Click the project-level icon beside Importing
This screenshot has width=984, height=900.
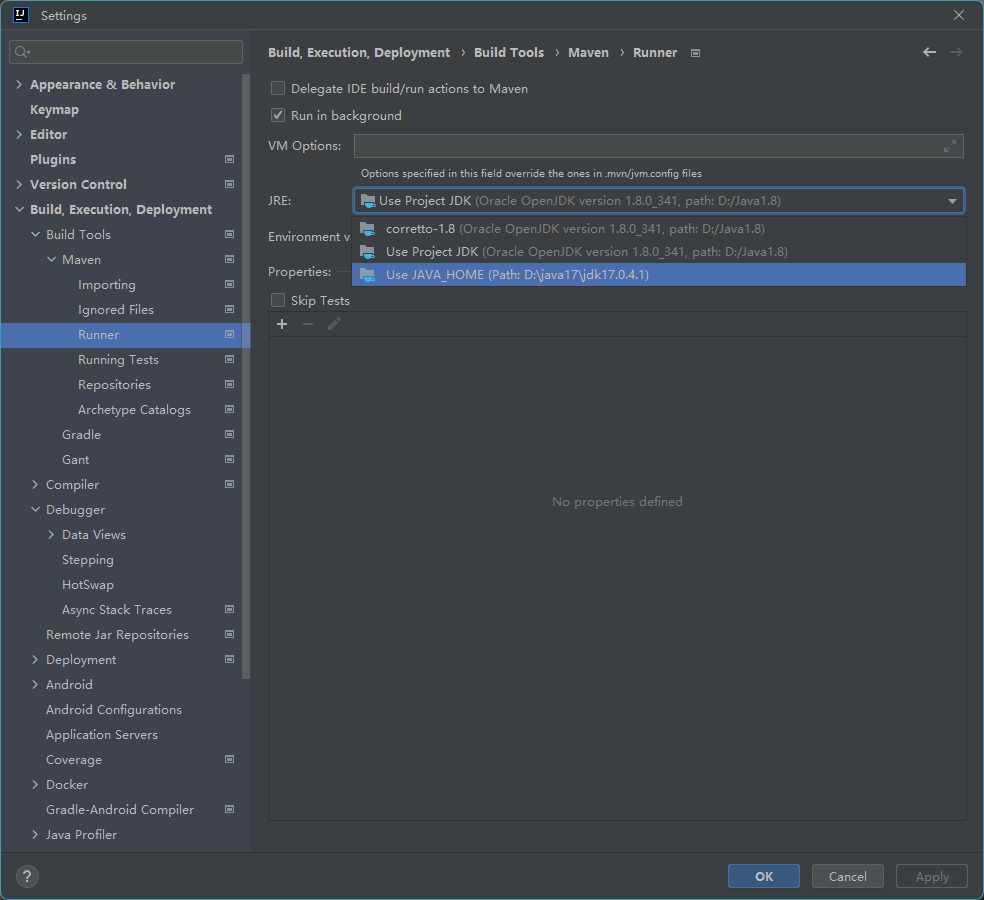click(230, 284)
